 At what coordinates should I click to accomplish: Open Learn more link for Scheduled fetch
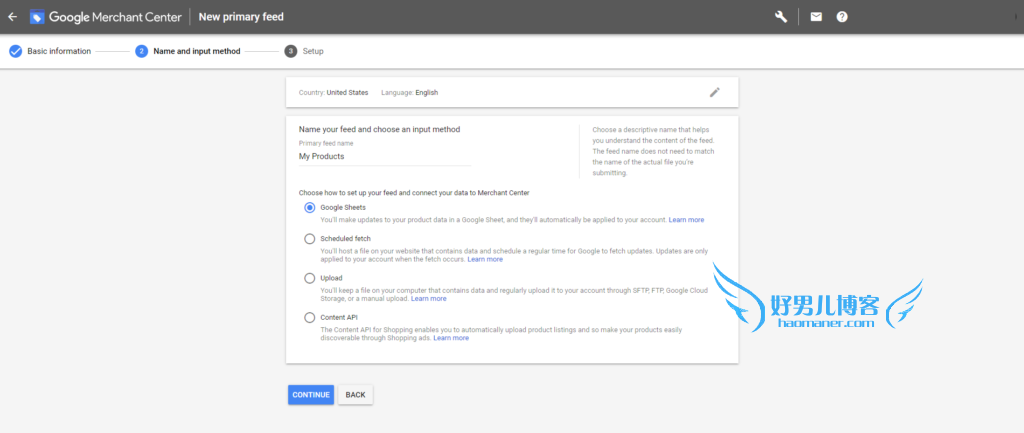click(x=485, y=259)
